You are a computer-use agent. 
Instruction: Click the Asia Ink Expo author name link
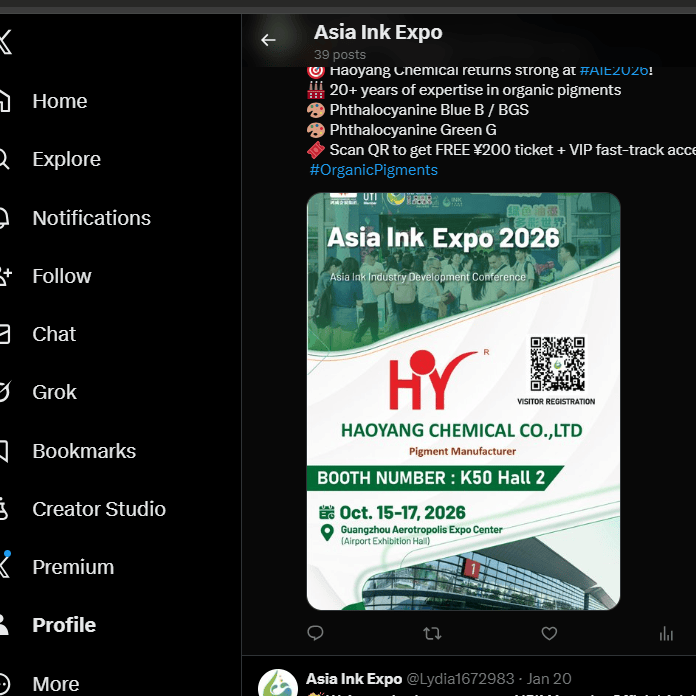click(x=354, y=679)
